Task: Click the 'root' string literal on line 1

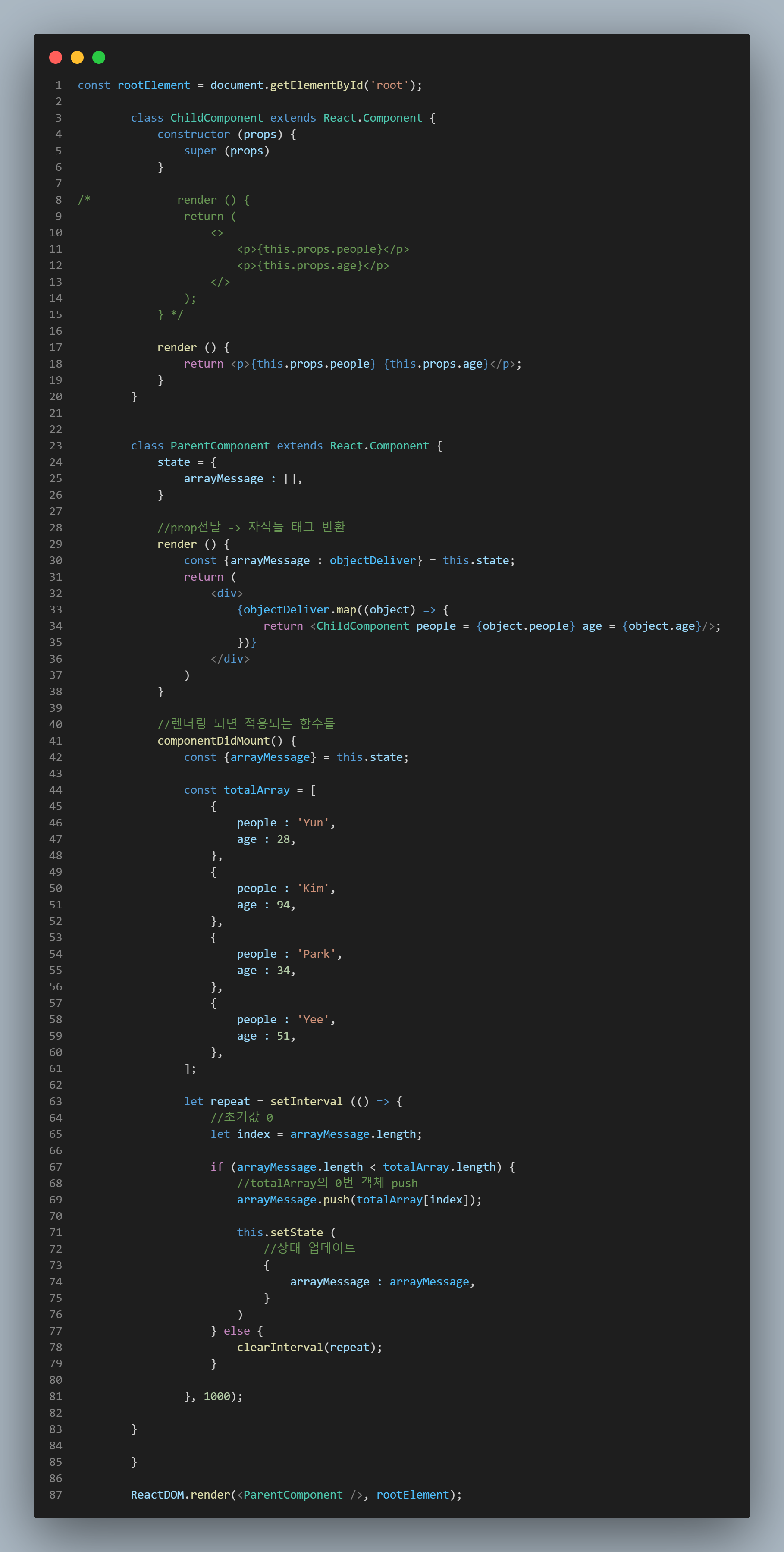Action: click(389, 85)
